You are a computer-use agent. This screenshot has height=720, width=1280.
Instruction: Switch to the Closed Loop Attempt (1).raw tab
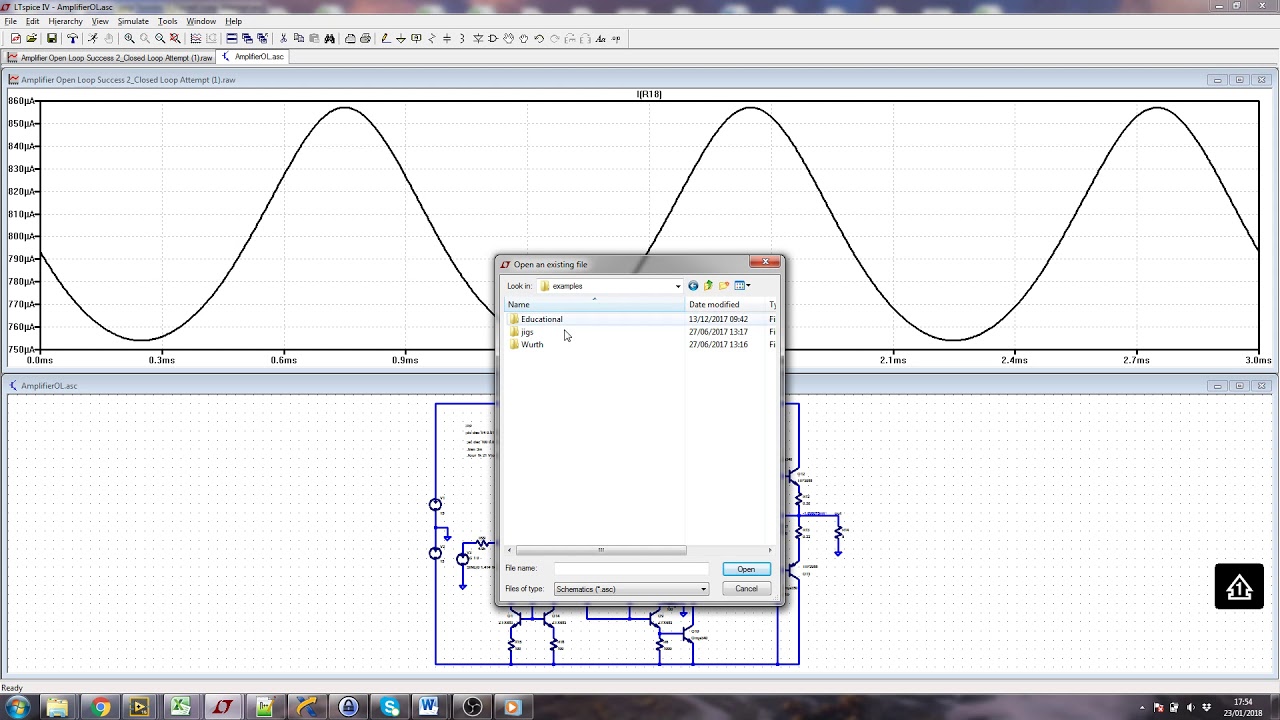[110, 57]
